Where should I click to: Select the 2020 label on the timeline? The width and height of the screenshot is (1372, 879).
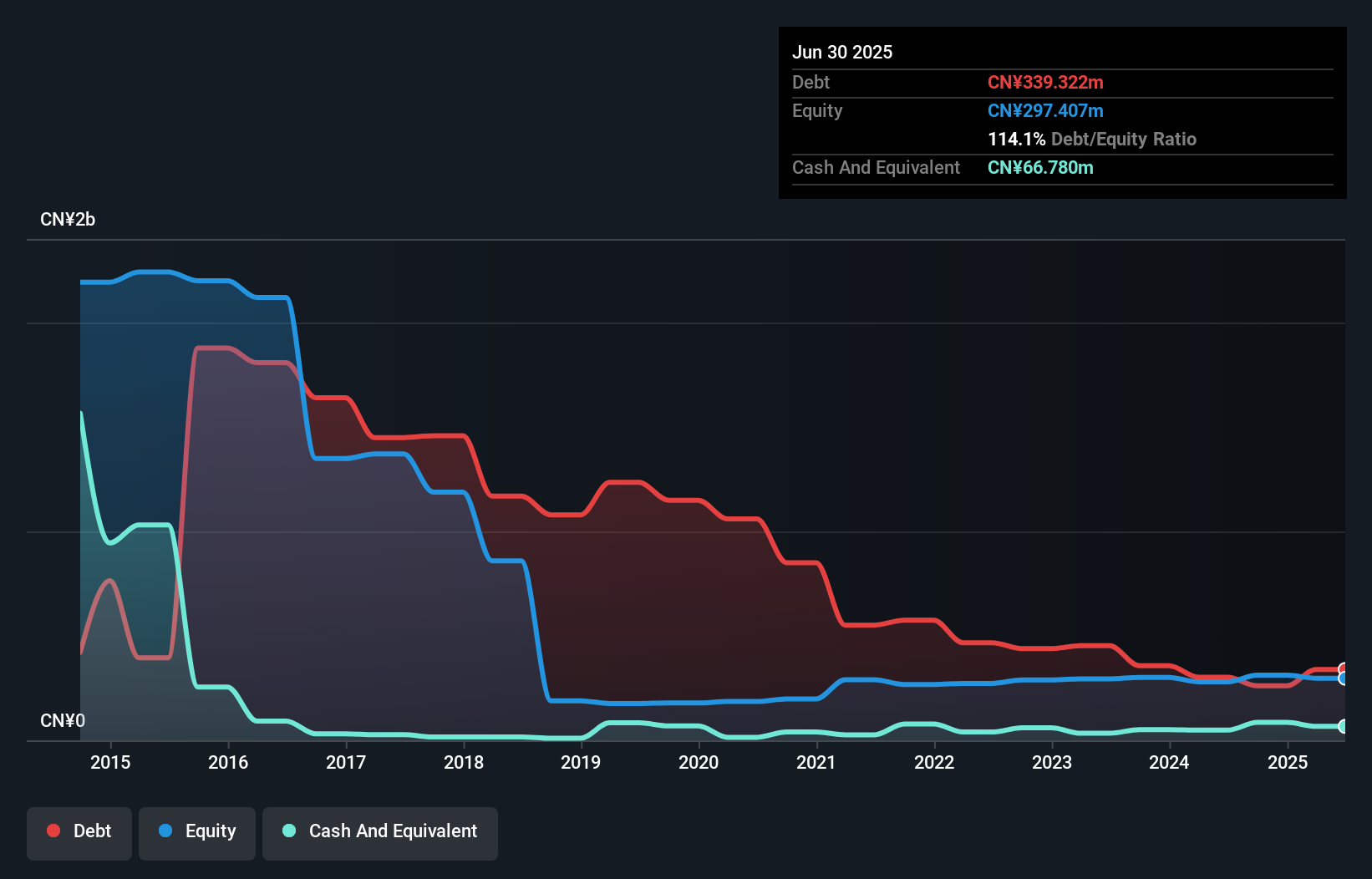699,762
